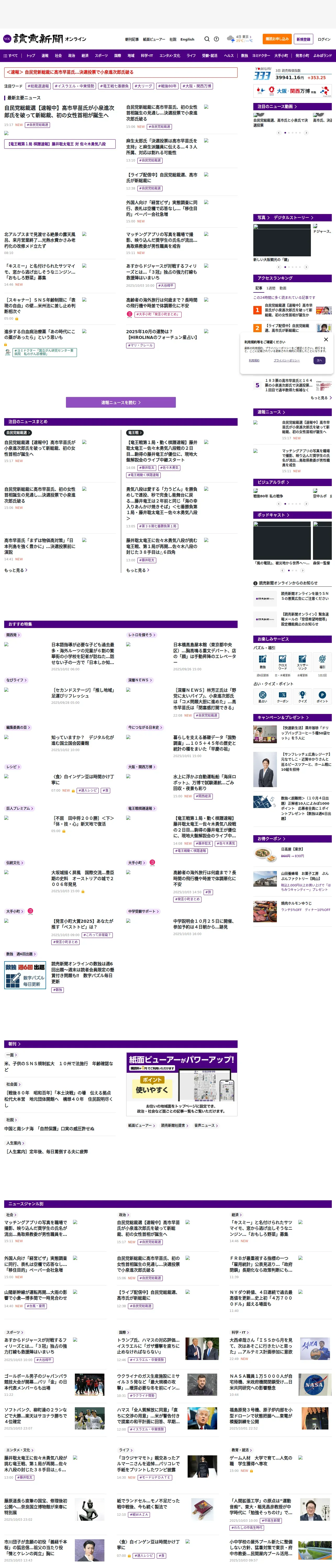Switch to the 記事 ranking tab
Image resolution: width=336 pixels, height=1568 pixels.
tap(259, 288)
